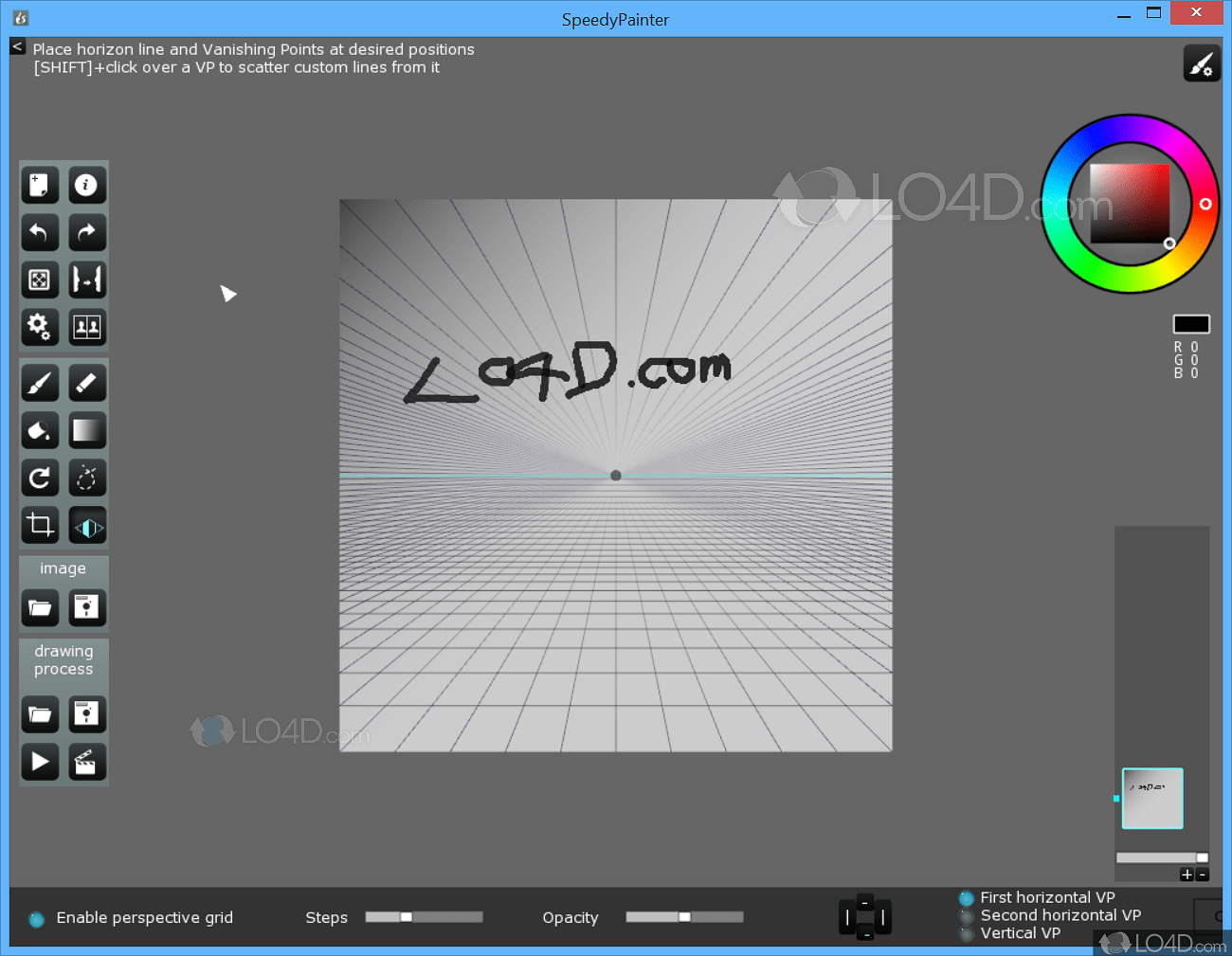Pick the Fill bucket tool
This screenshot has height=956, width=1232.
pos(40,430)
